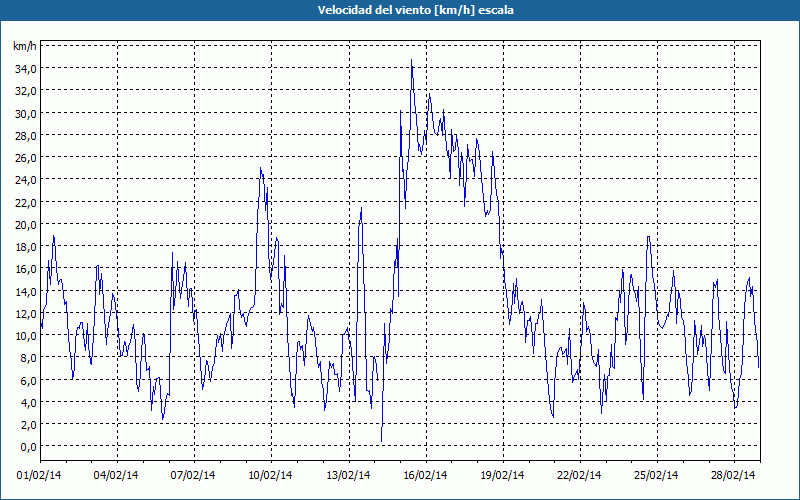Select the 16,0 y-axis value
This screenshot has height=500, width=800.
[x=24, y=268]
